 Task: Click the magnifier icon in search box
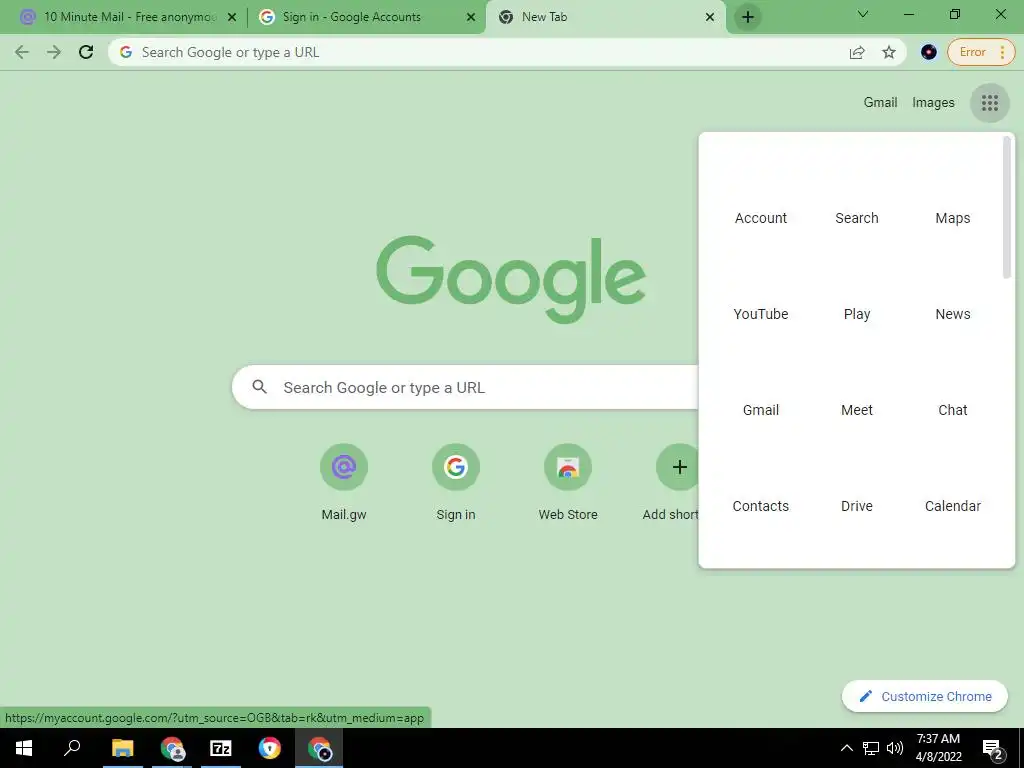point(260,387)
